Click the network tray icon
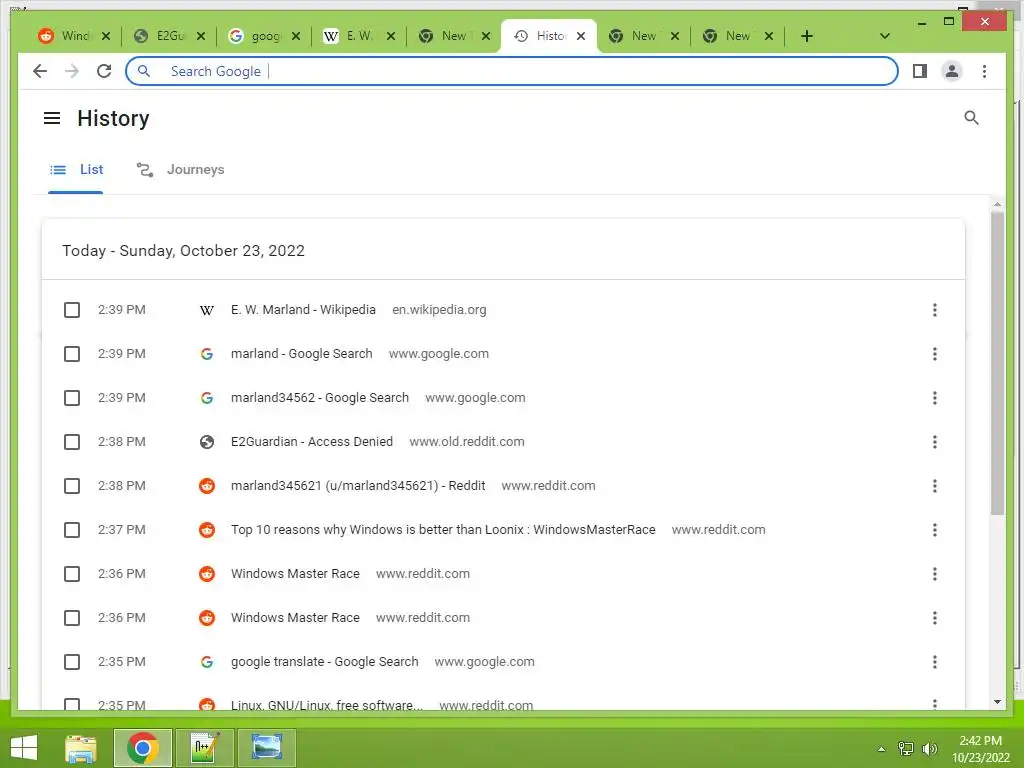Image resolution: width=1024 pixels, height=768 pixels. point(906,748)
